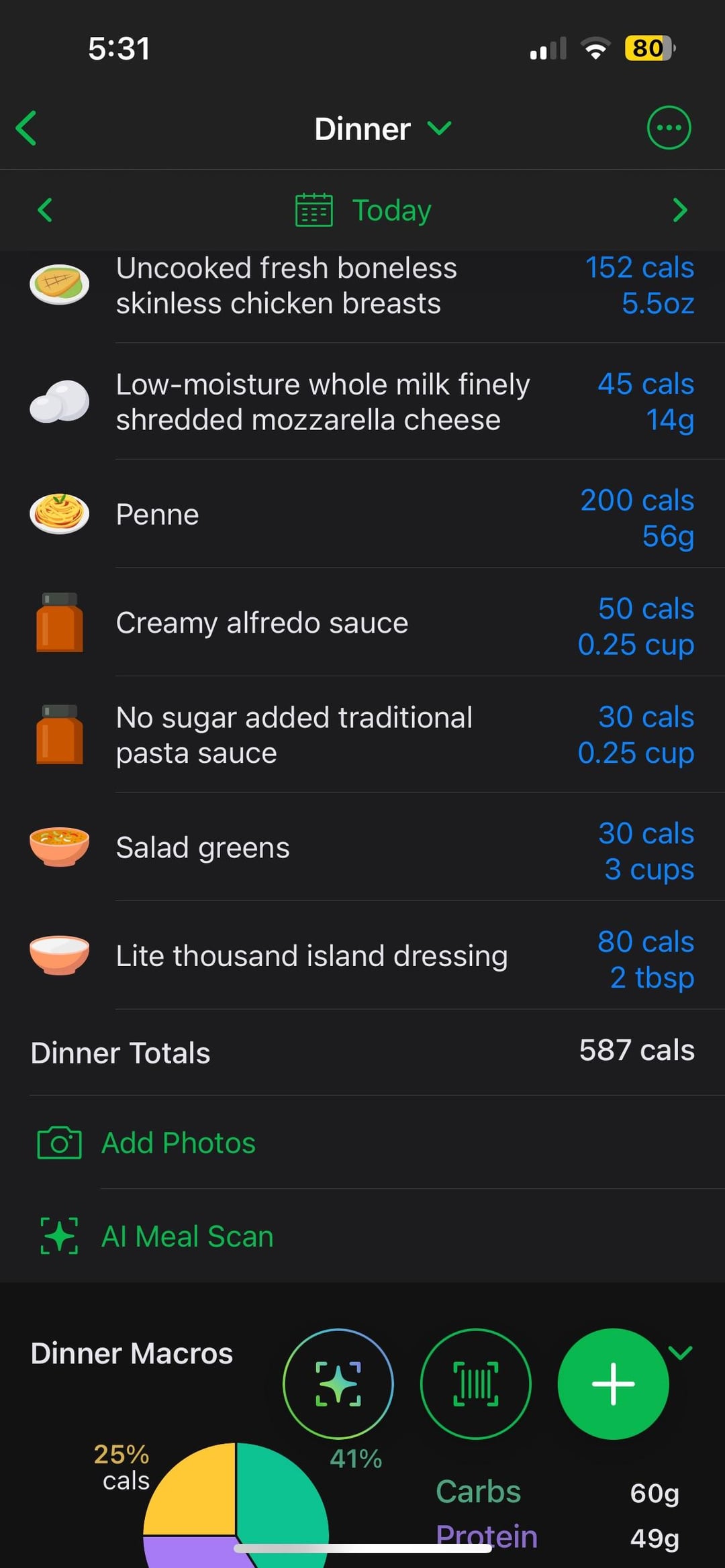
Task: Tap the calendar icon next to Today
Action: (314, 210)
